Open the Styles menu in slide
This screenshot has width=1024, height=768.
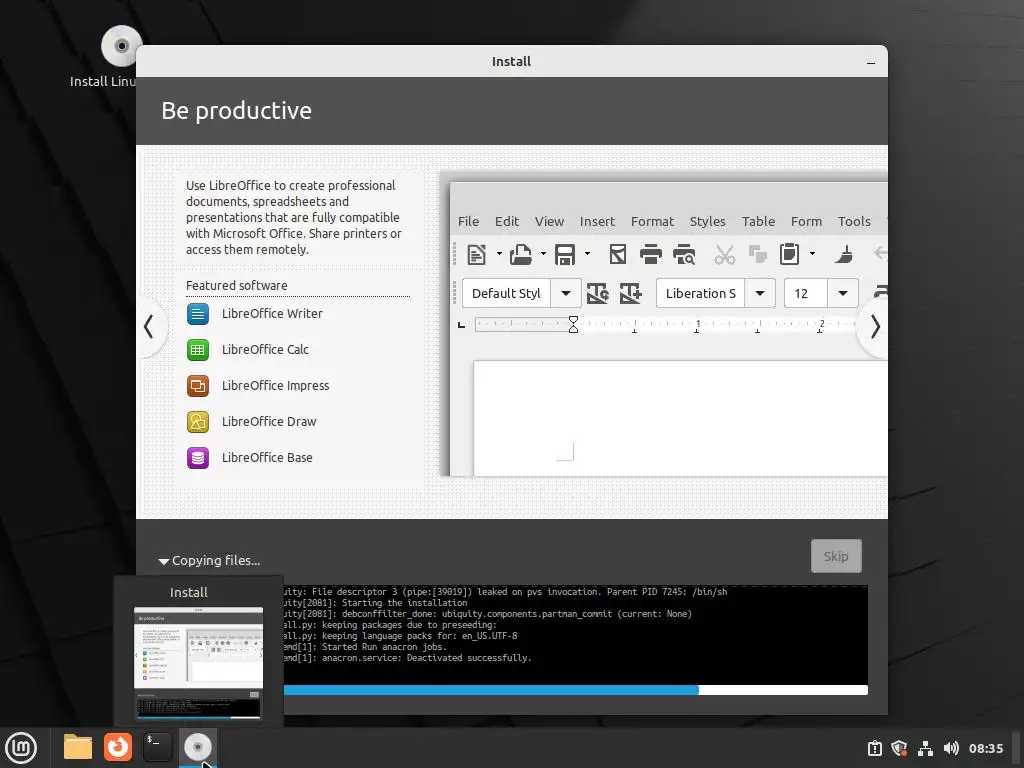707,221
